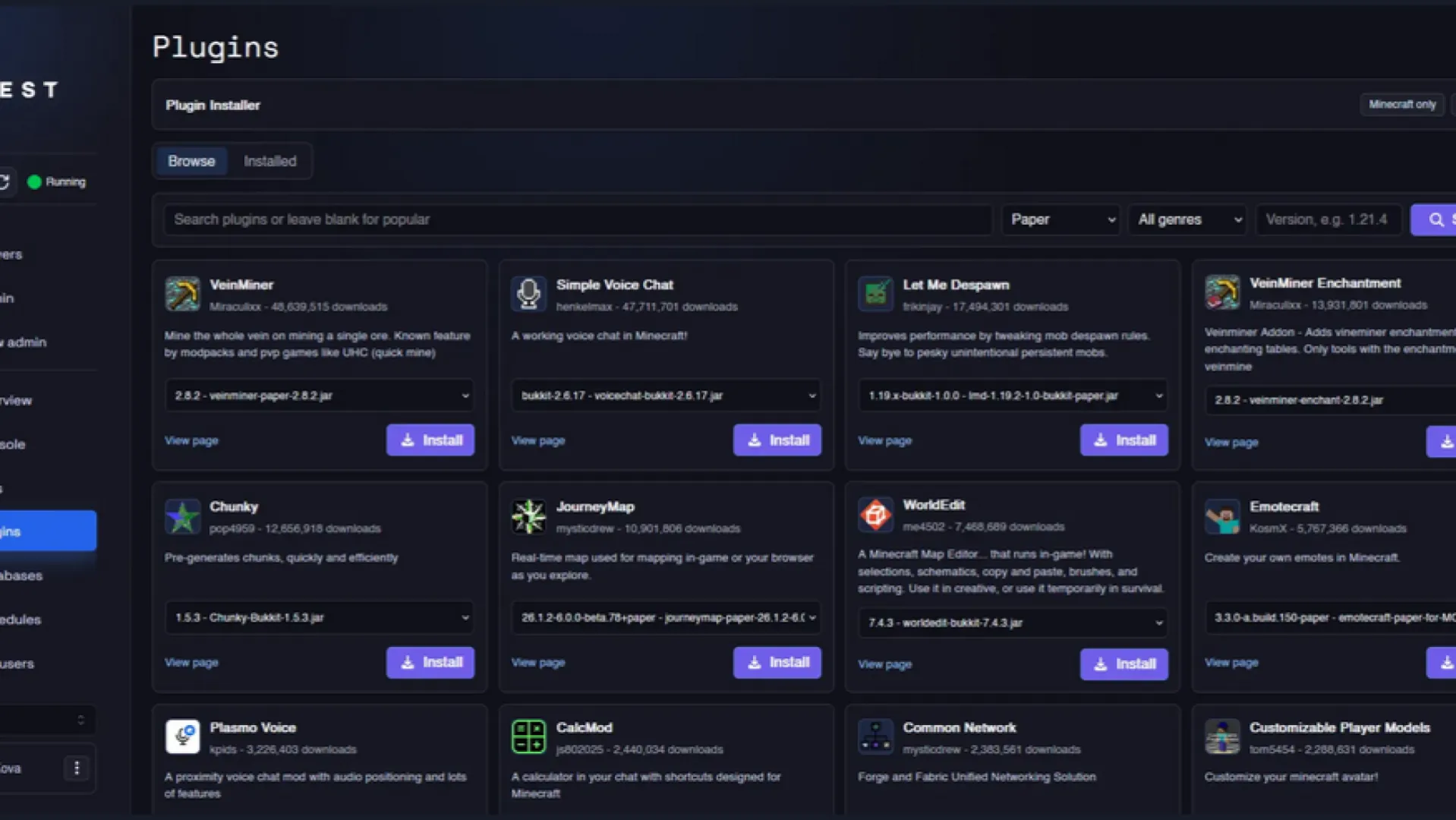Open View page link for Simple Voice Chat
The width and height of the screenshot is (1456, 820).
pos(538,440)
